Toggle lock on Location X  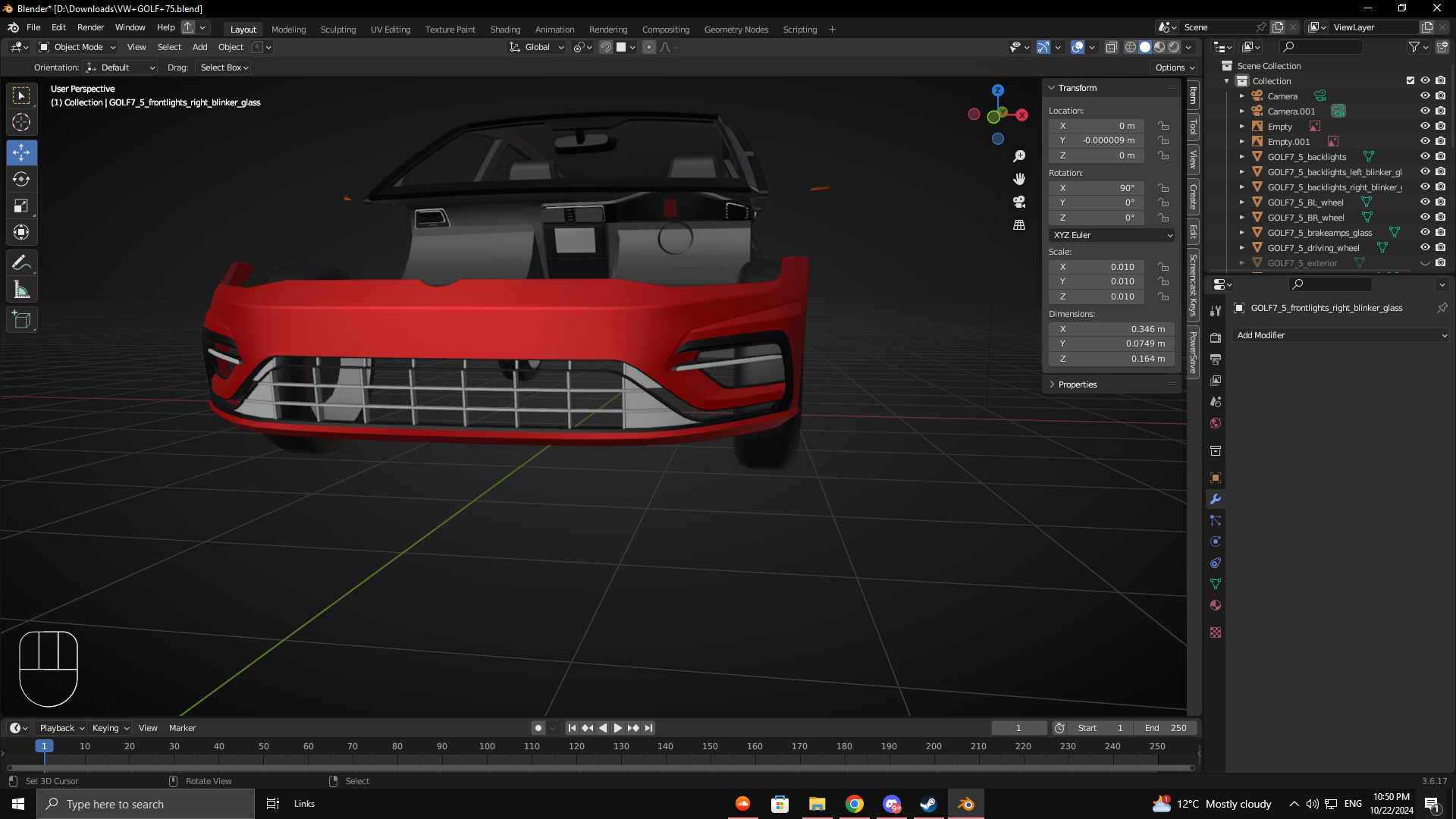[1163, 126]
